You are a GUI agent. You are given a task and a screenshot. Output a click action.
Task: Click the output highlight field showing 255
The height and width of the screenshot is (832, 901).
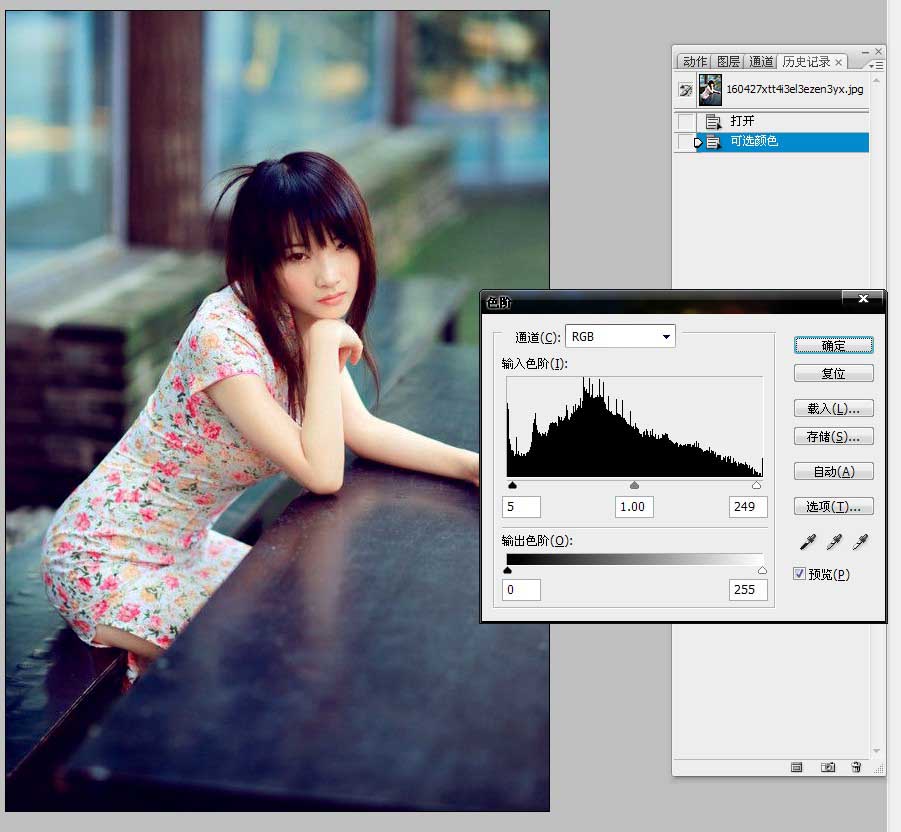(748, 590)
